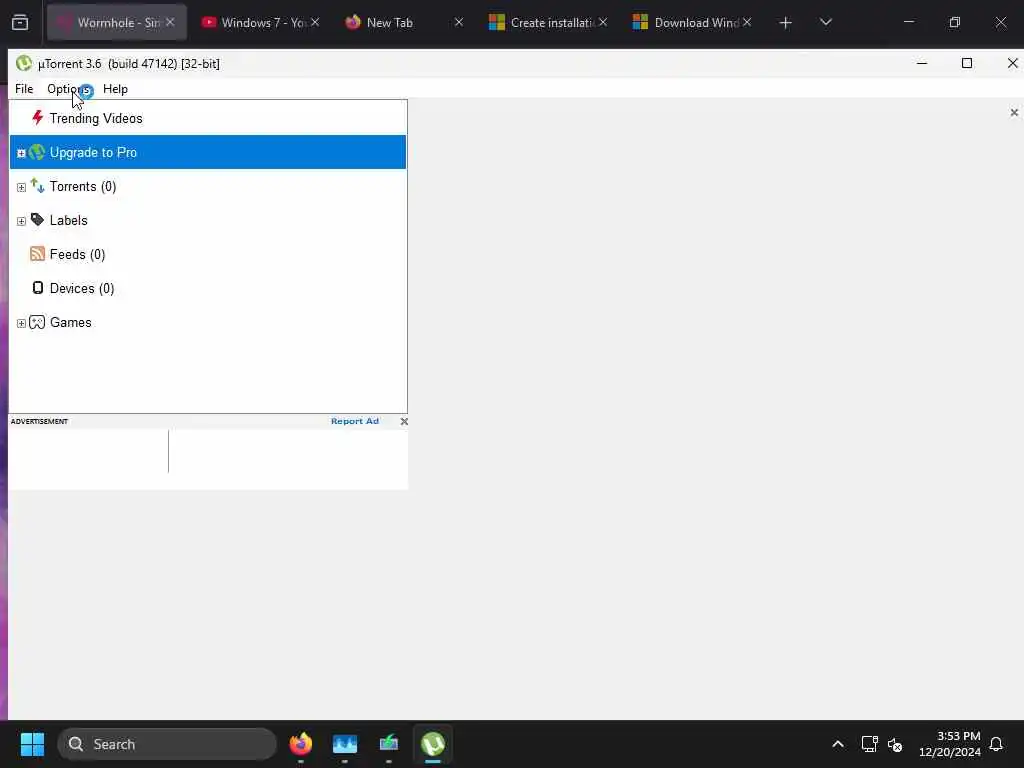The height and width of the screenshot is (768, 1024).
Task: Close the Create installation tab
Action: [603, 22]
